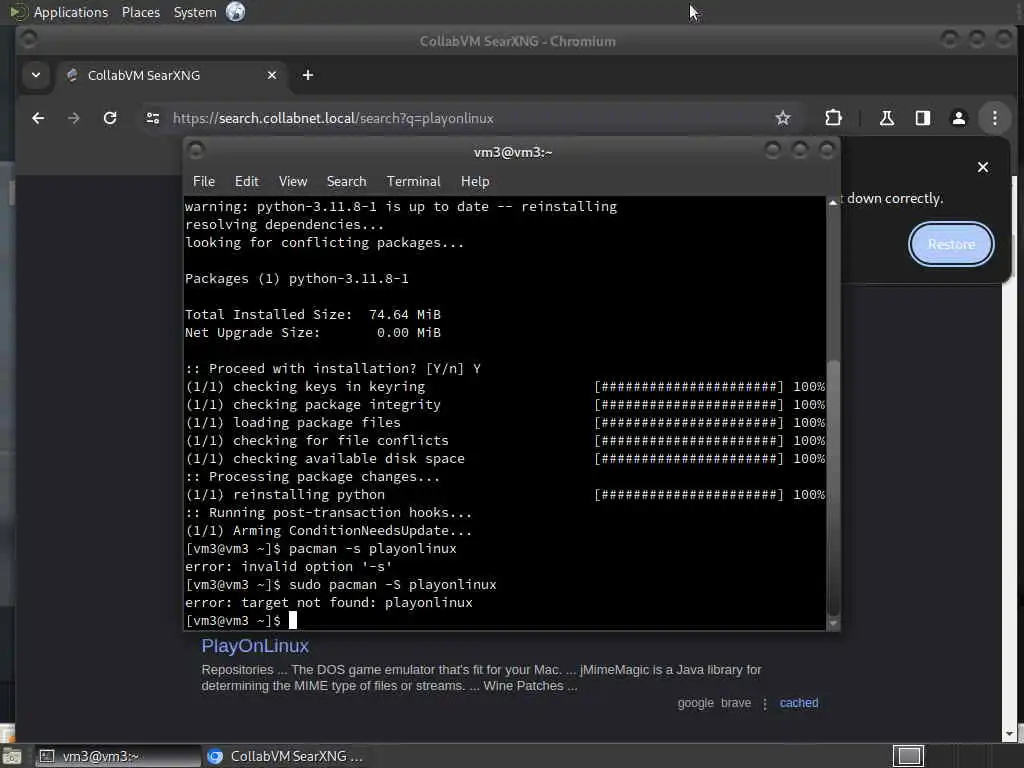1024x768 pixels.
Task: Click the brave engine label
Action: pyautogui.click(x=735, y=703)
